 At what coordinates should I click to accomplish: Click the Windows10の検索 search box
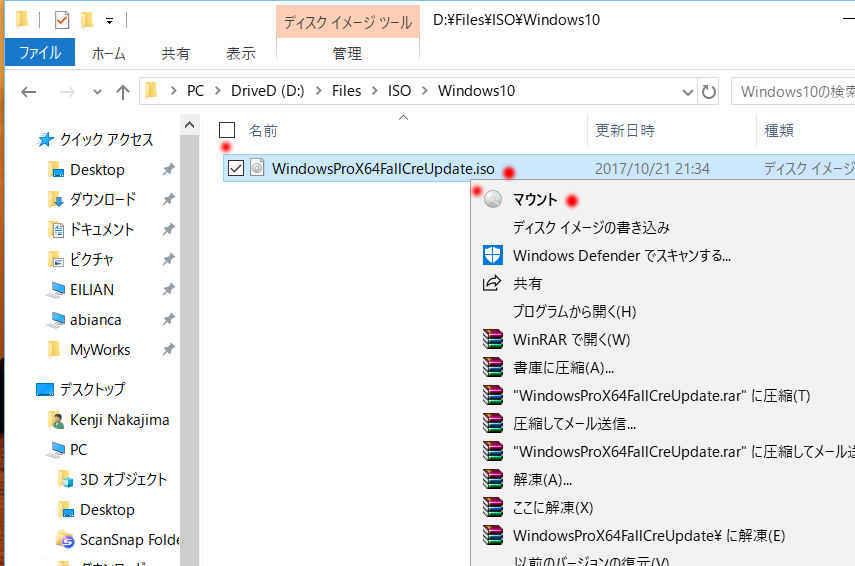[x=793, y=92]
